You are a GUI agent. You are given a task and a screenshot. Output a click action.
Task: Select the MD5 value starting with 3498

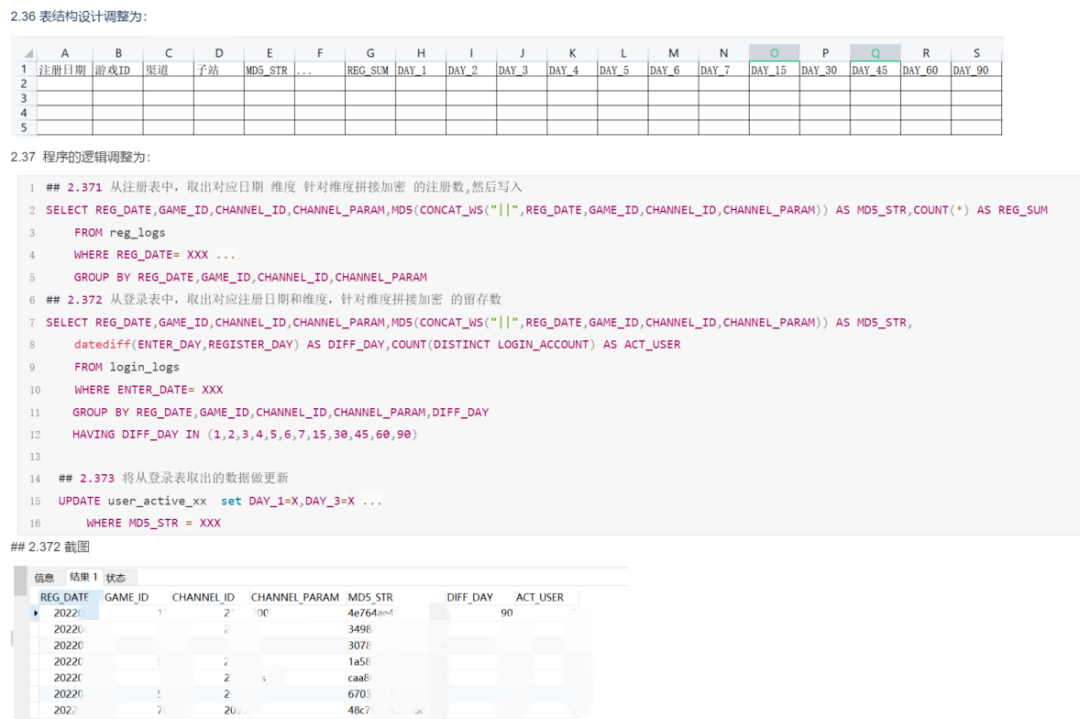(360, 629)
